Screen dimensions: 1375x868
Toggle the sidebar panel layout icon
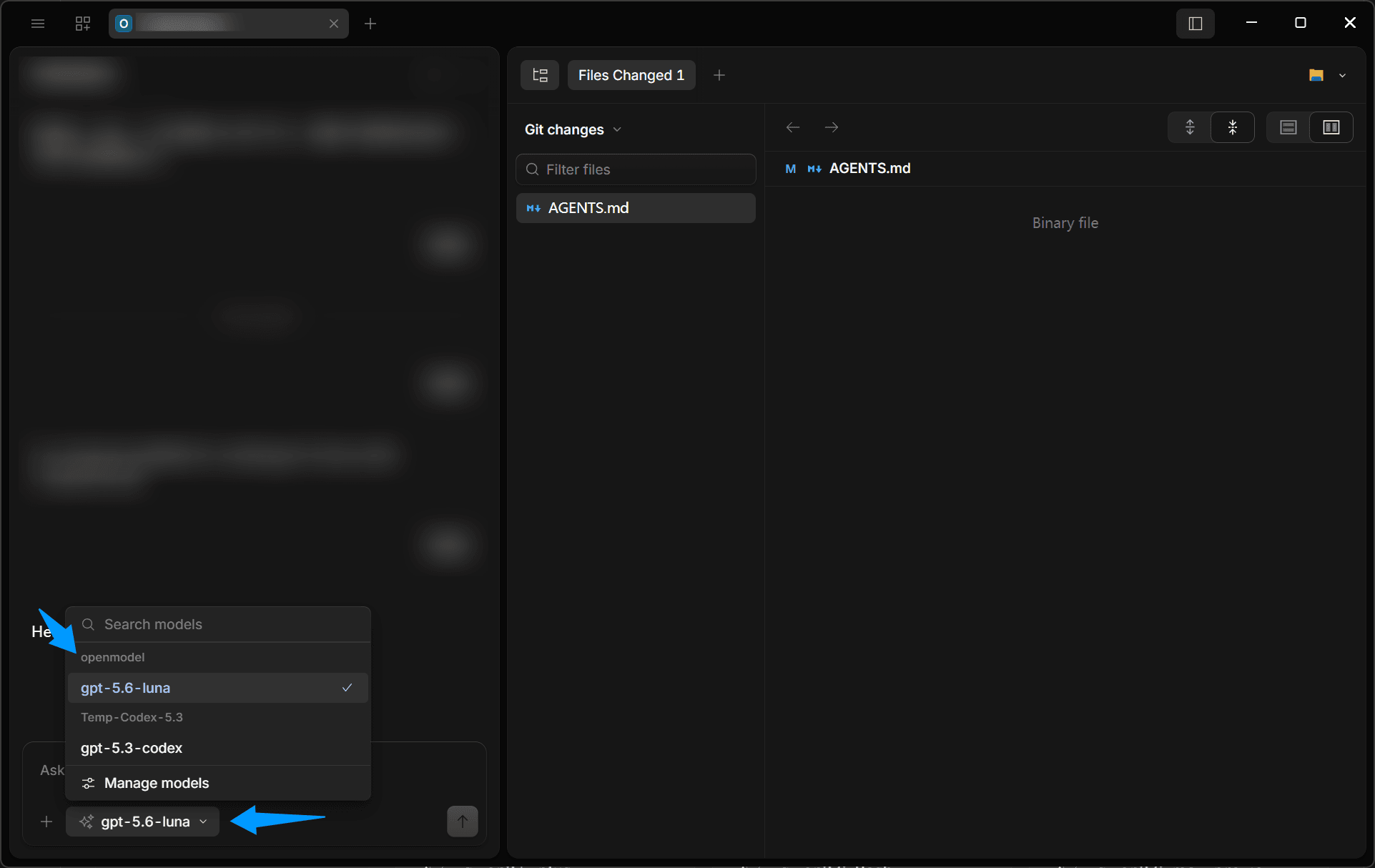[1196, 24]
